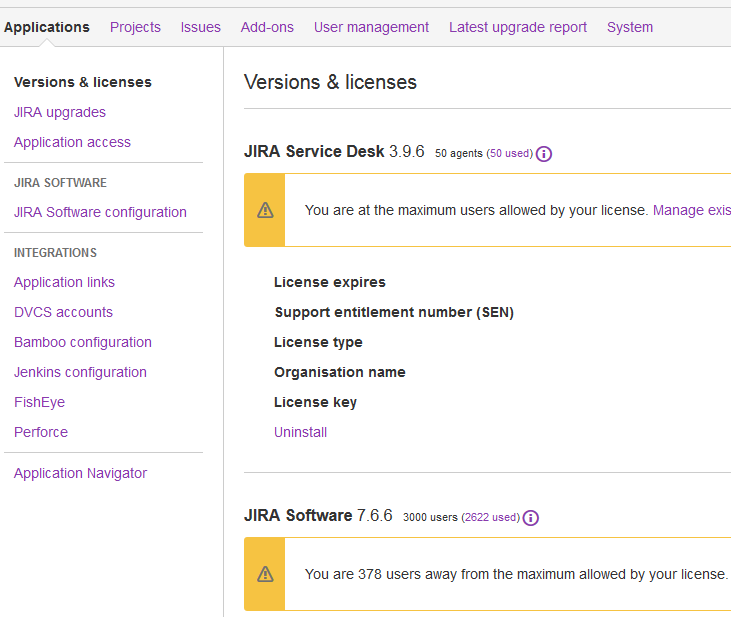Click Manage existing users link in banner

click(691, 210)
